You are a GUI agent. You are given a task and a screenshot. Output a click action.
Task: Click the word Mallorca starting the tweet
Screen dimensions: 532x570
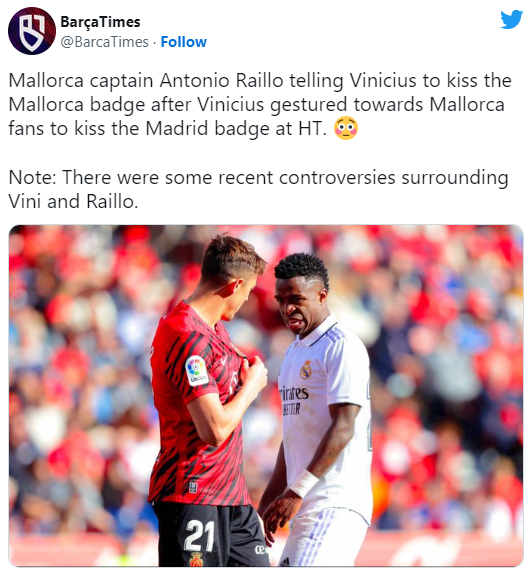(x=46, y=80)
